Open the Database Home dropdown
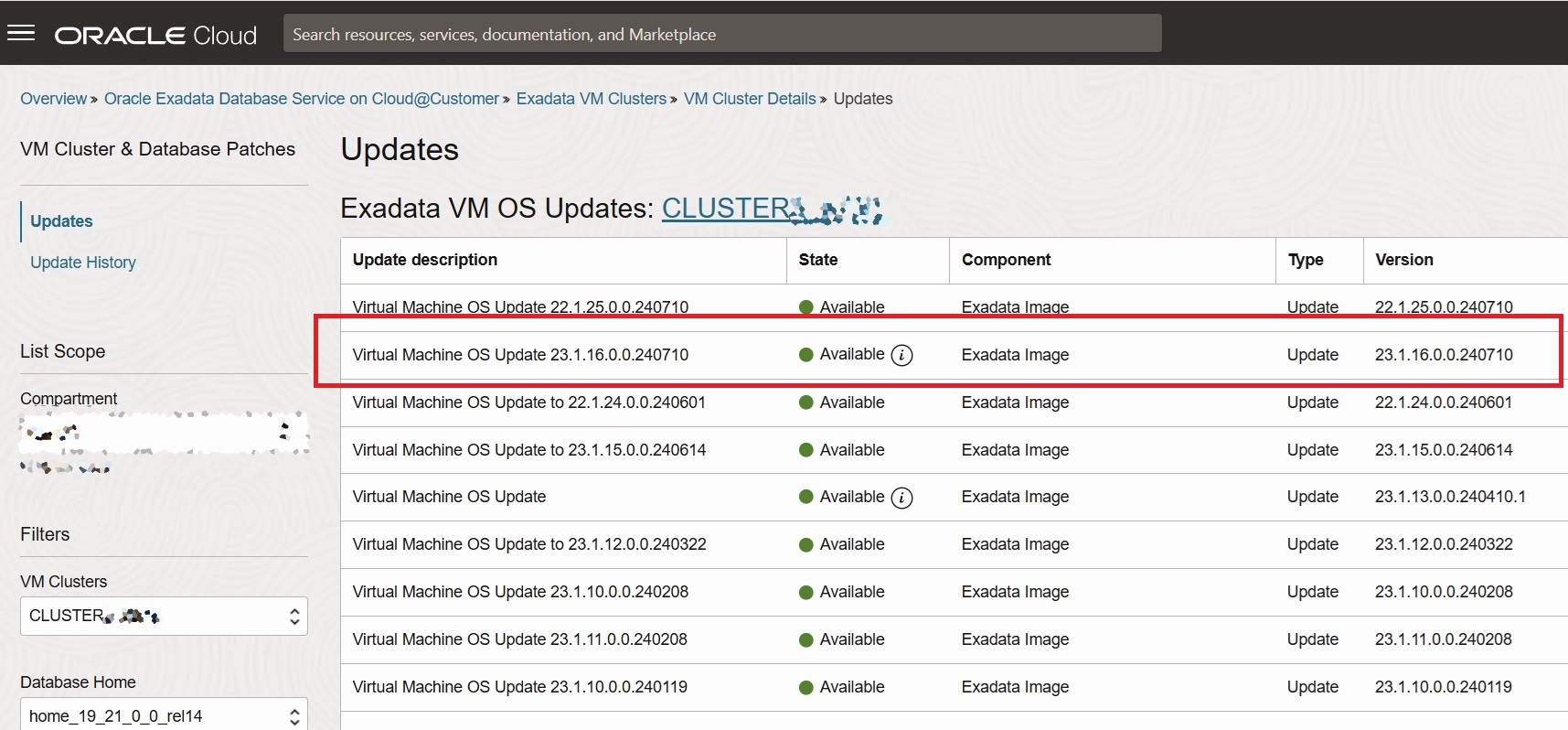Image resolution: width=1568 pixels, height=730 pixels. [164, 714]
